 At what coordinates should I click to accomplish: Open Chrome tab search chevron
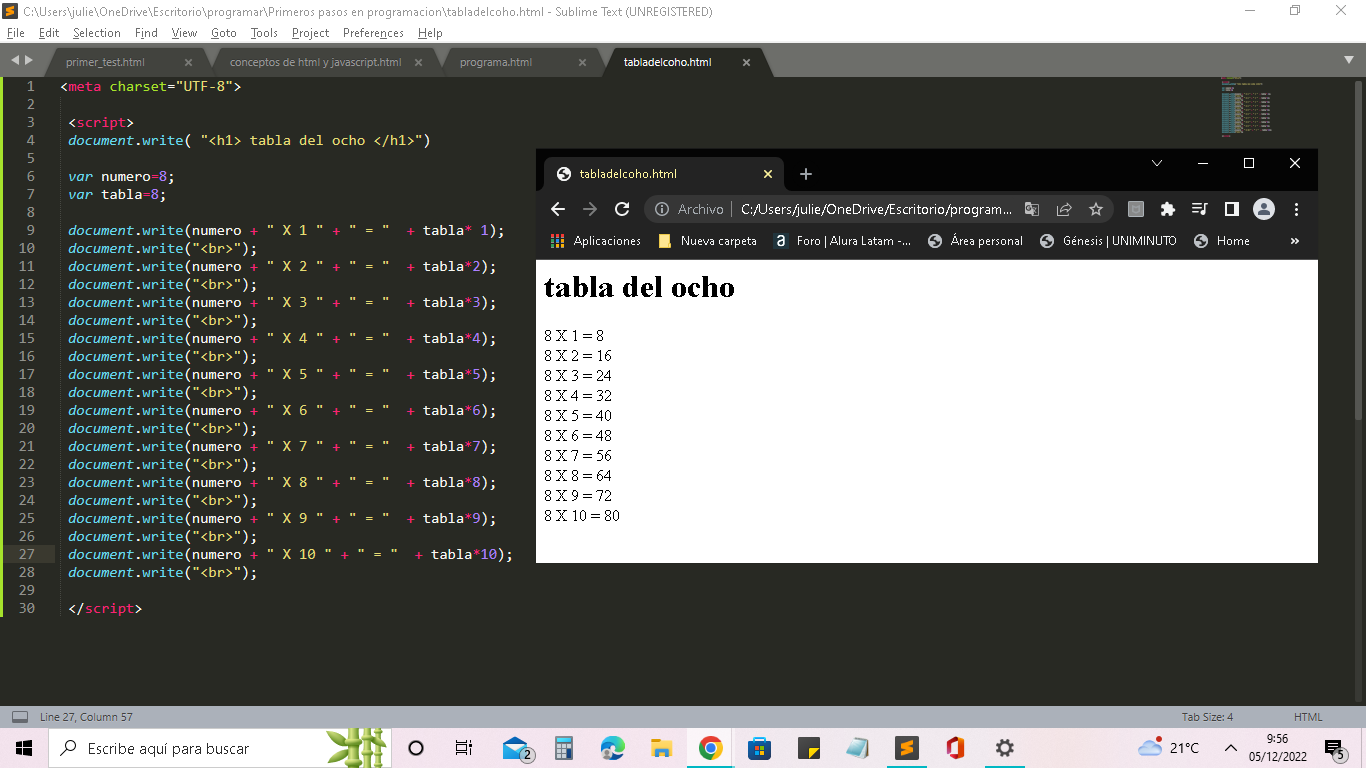coord(1157,163)
